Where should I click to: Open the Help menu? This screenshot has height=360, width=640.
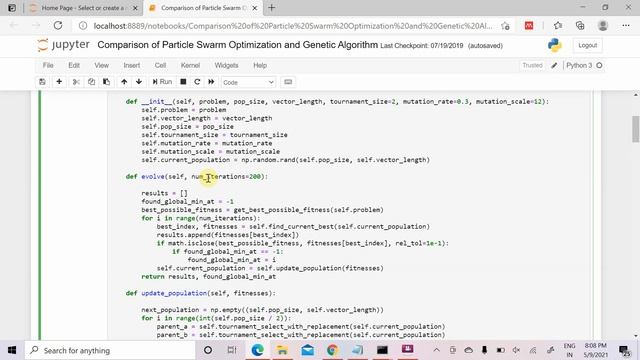[x=260, y=65]
